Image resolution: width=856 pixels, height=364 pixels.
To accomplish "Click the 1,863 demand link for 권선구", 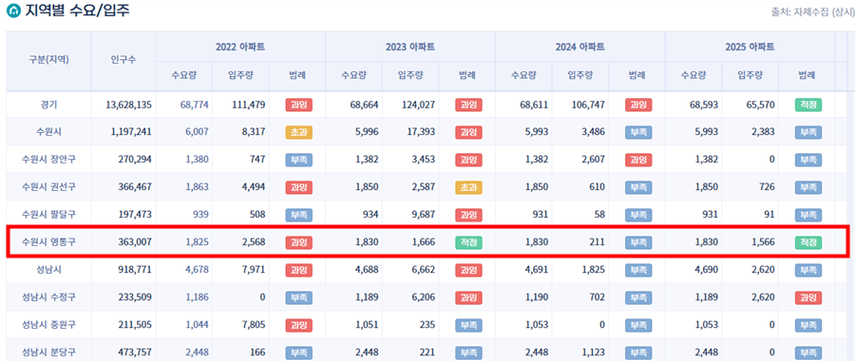I will tap(197, 187).
